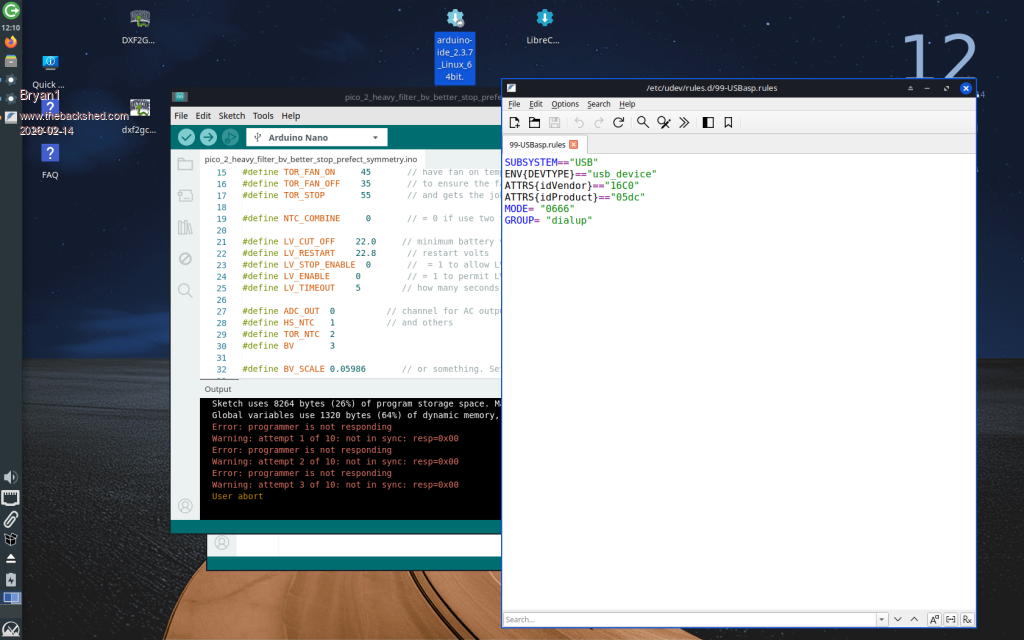This screenshot has width=1024, height=640.
Task: Click the Verify checkmark button in Arduino IDE
Action: (186, 138)
